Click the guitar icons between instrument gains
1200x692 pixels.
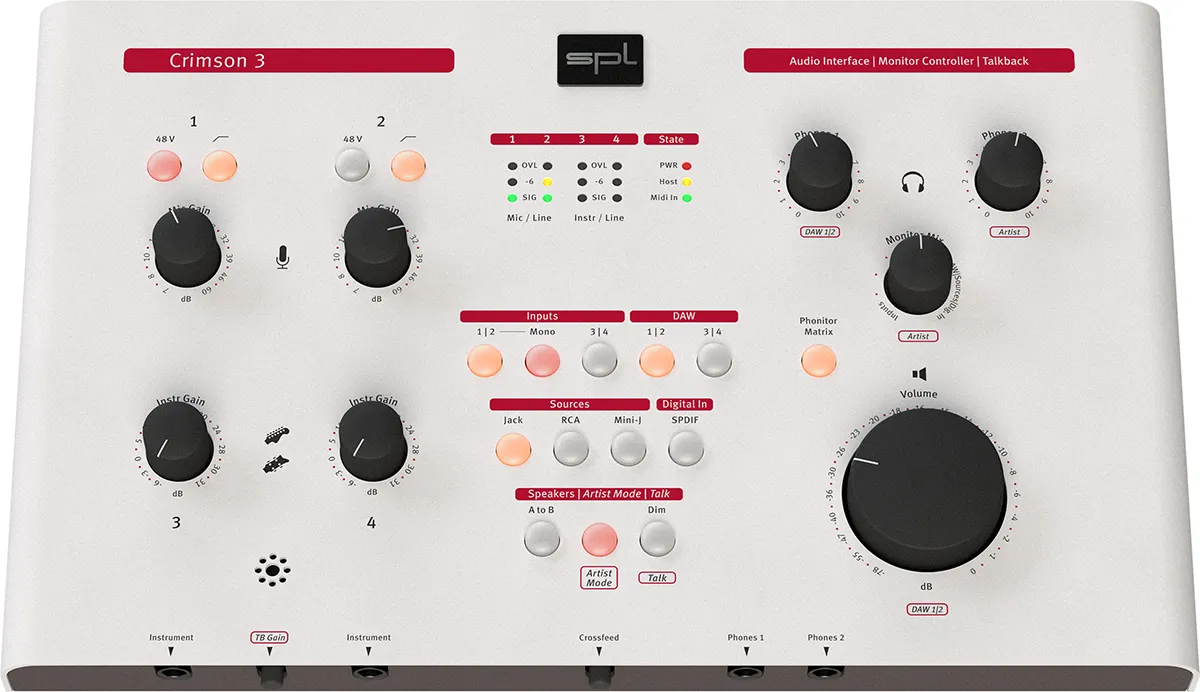[277, 450]
